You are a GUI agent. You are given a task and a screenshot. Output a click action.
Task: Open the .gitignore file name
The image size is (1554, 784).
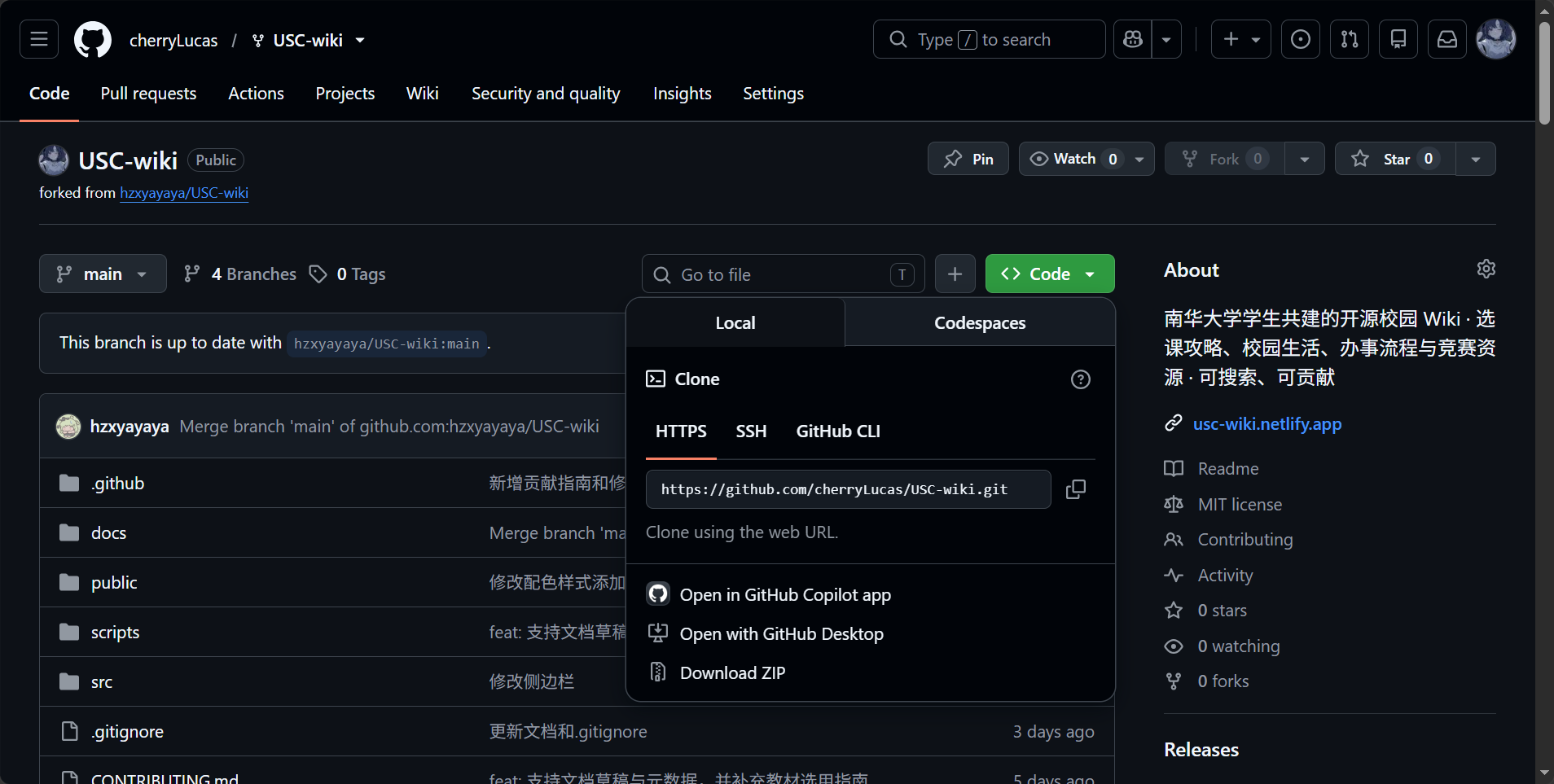coord(127,732)
